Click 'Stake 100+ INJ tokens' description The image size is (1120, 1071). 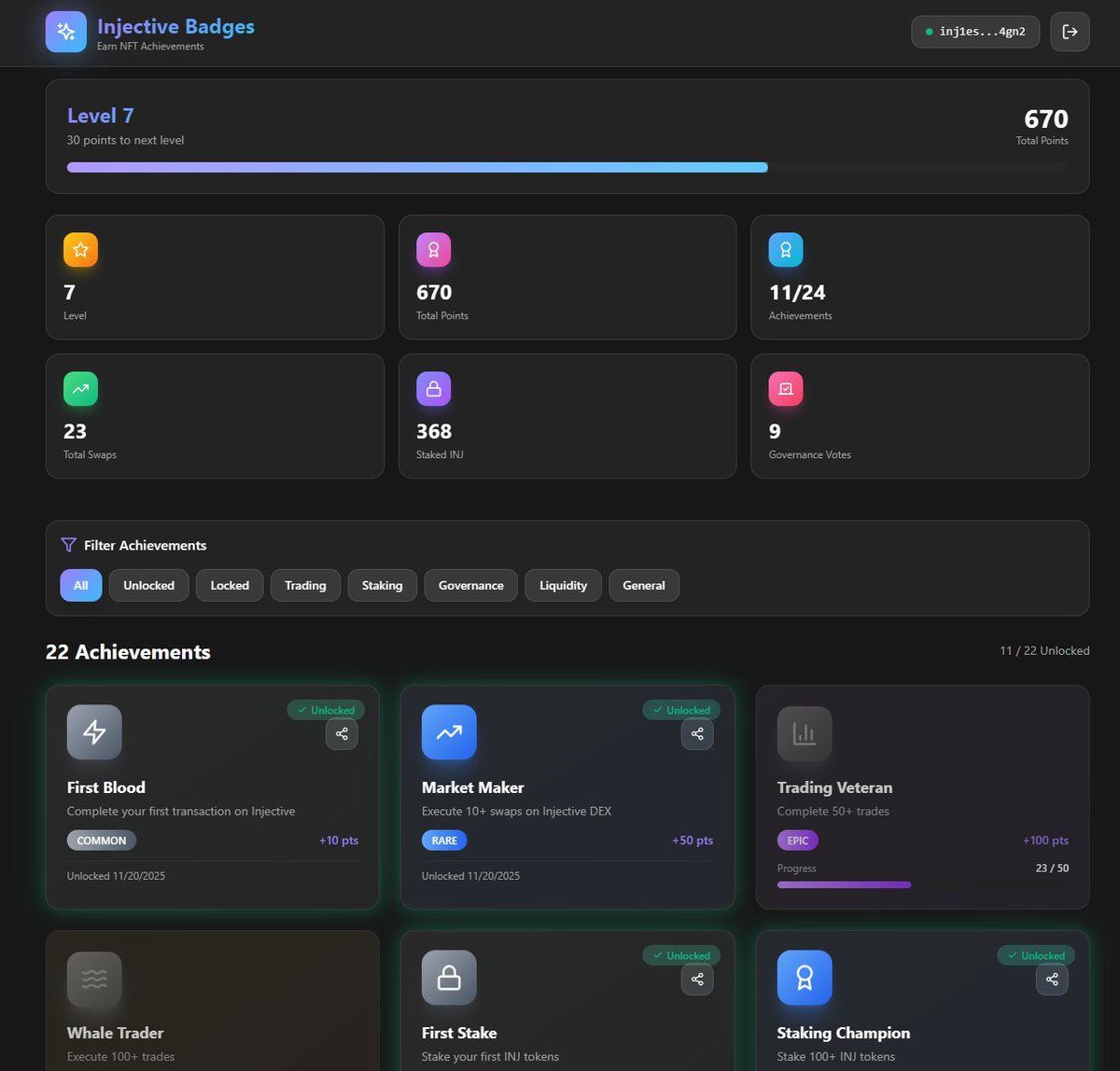pos(836,1057)
